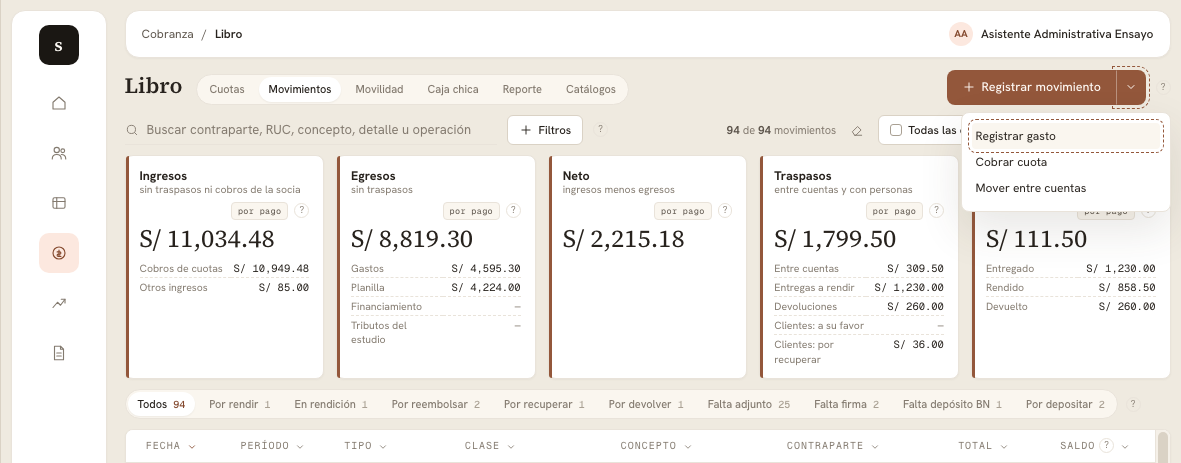Screen dimensions: 1181x463
Task: Toggle por pago badge on Traspasos card
Action: (x=894, y=211)
